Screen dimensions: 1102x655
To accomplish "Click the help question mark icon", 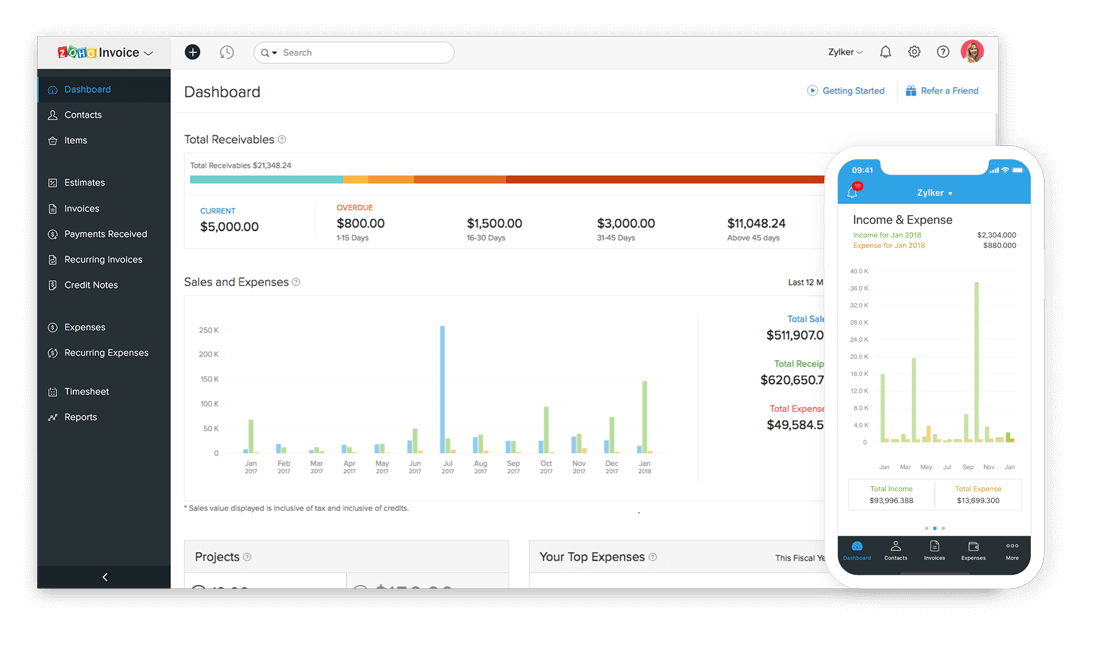I will 942,51.
